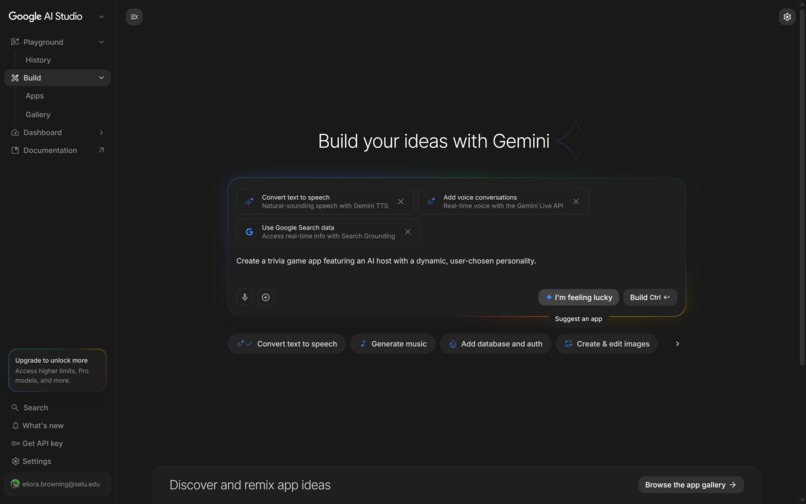Click the I'm feeling lucky button

pyautogui.click(x=578, y=297)
